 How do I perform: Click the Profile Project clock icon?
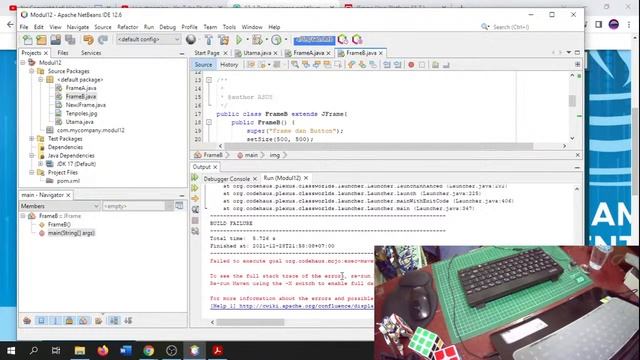click(x=276, y=40)
